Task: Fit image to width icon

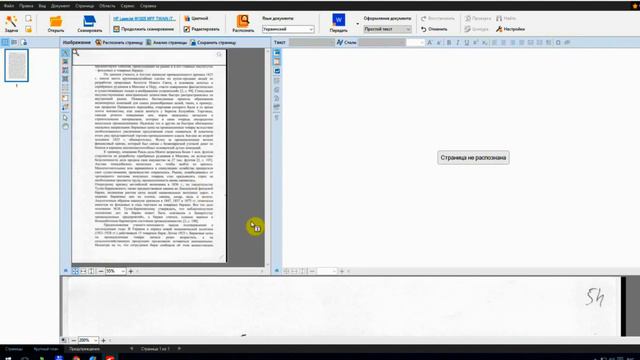Action: 83,271
